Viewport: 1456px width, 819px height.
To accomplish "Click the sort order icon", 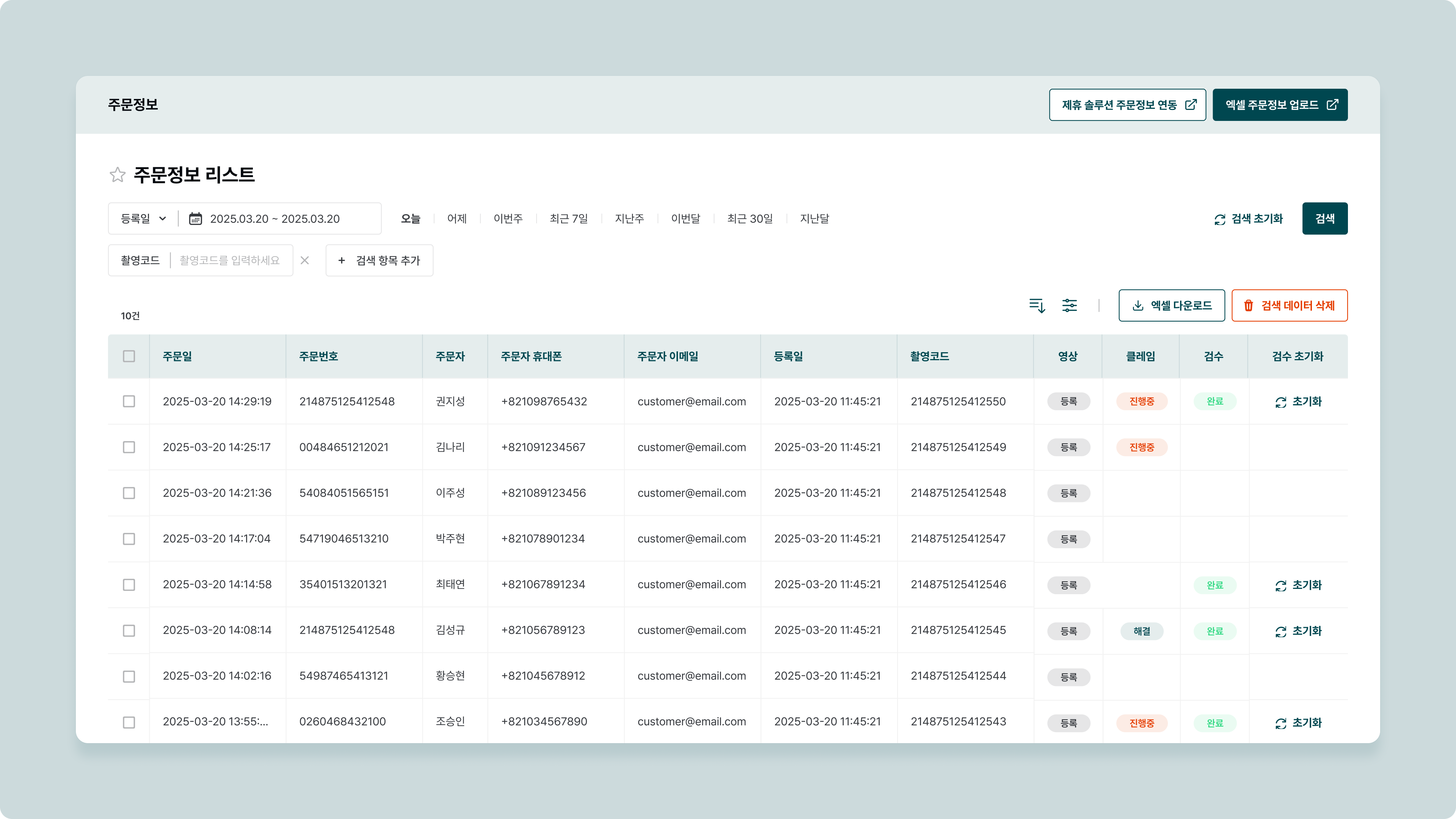I will (x=1037, y=306).
